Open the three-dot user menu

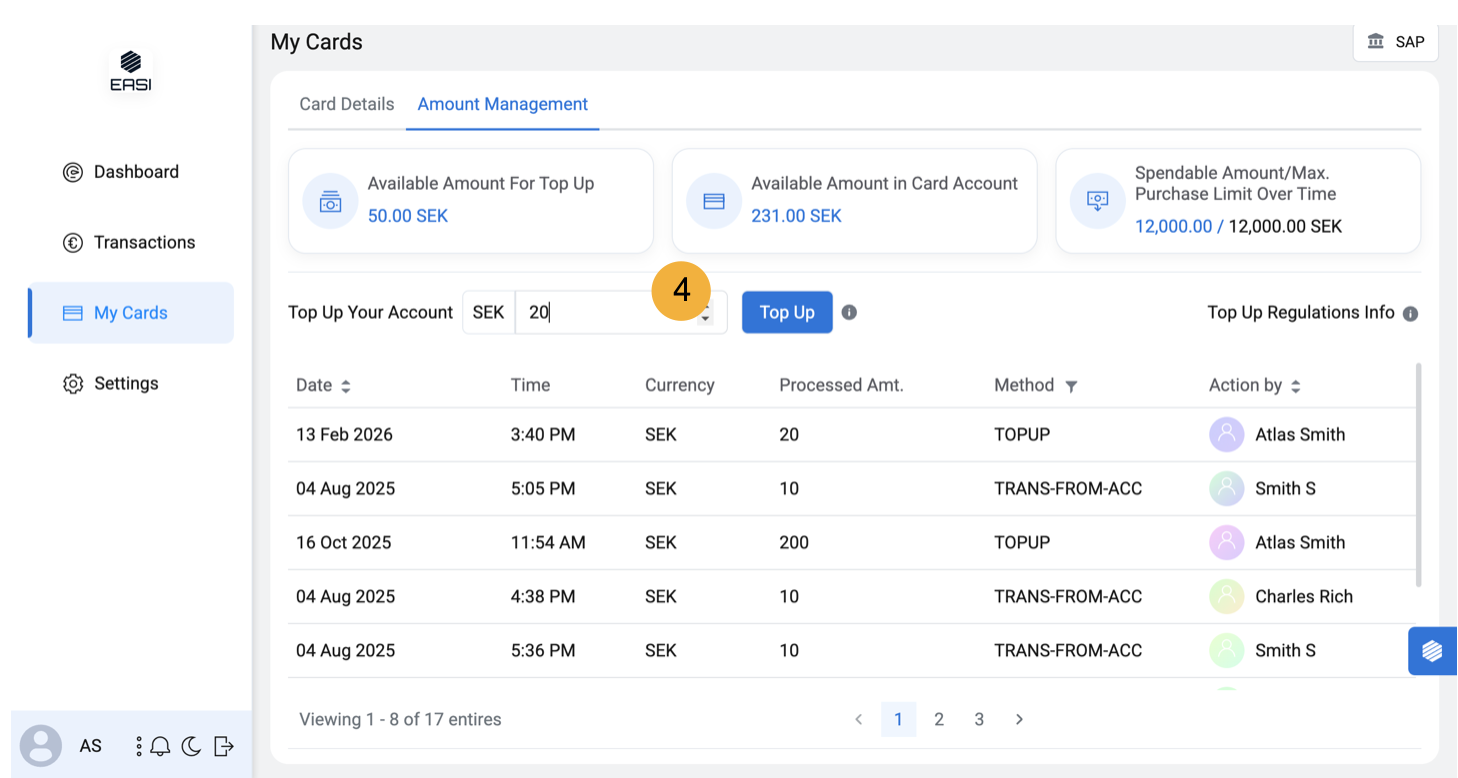pyautogui.click(x=138, y=746)
